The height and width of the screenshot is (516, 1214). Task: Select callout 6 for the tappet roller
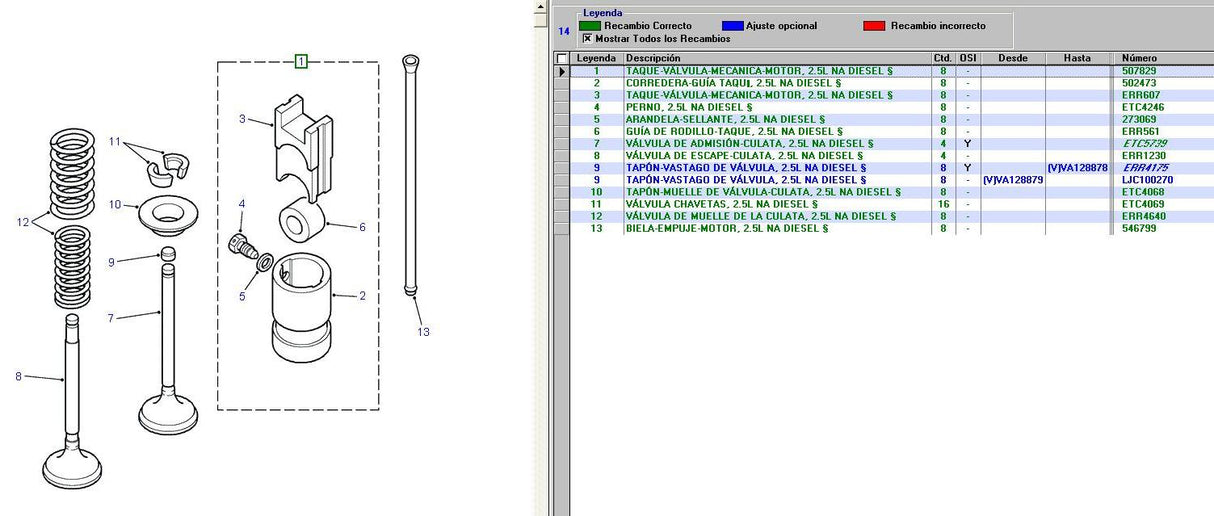(362, 228)
